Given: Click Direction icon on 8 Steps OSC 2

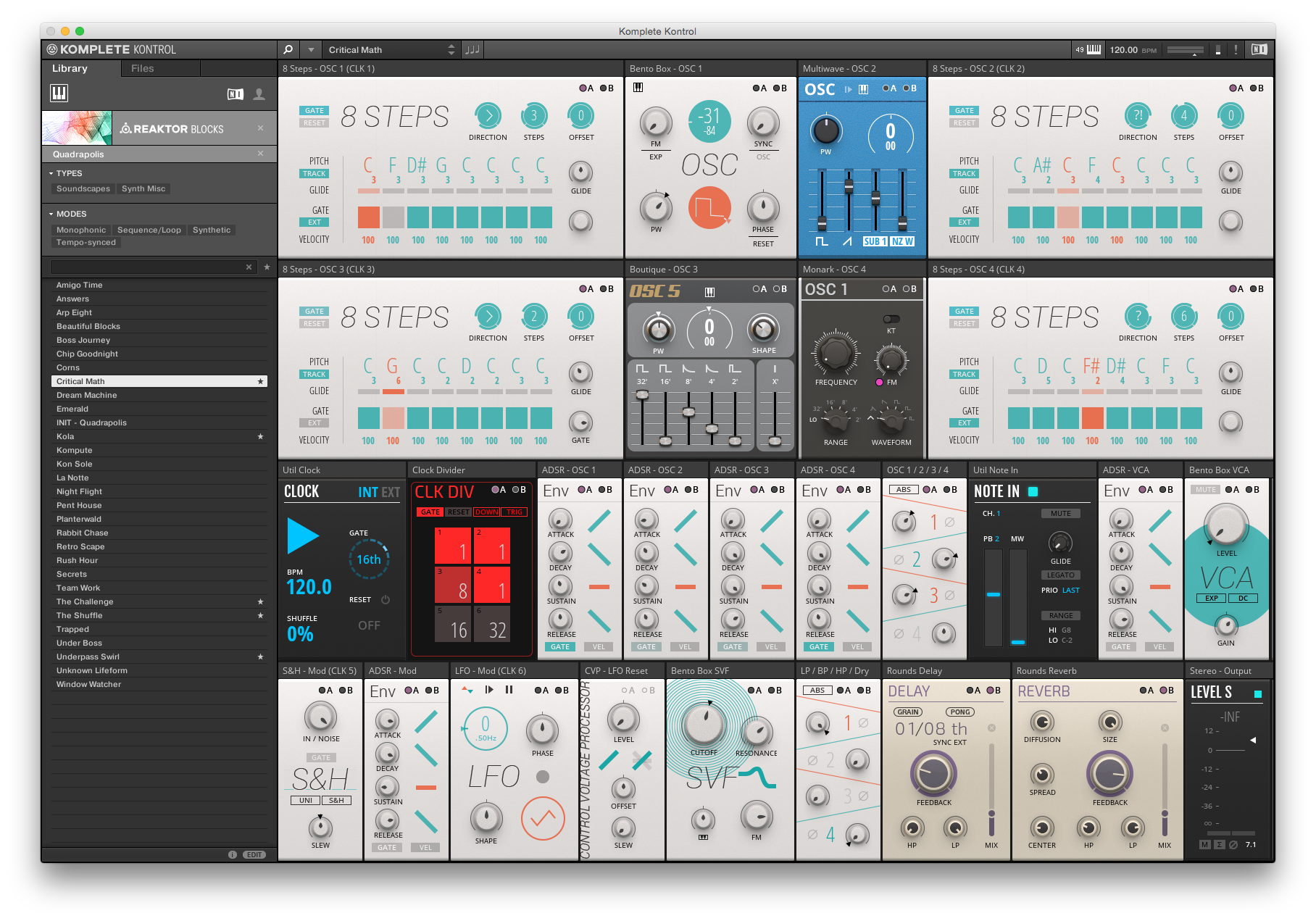Looking at the screenshot, I should [x=1138, y=116].
